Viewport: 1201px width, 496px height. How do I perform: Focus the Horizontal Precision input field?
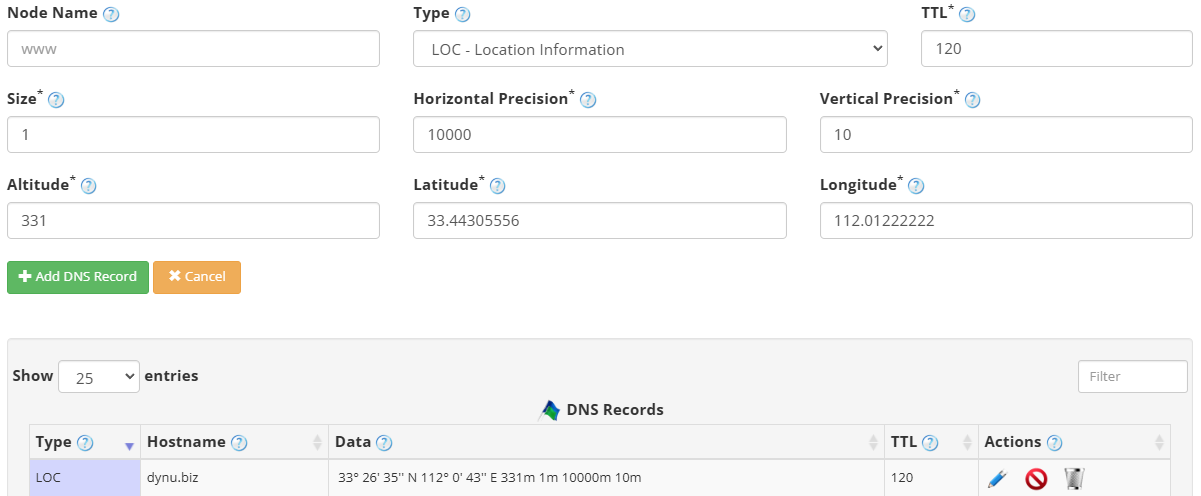(x=600, y=134)
